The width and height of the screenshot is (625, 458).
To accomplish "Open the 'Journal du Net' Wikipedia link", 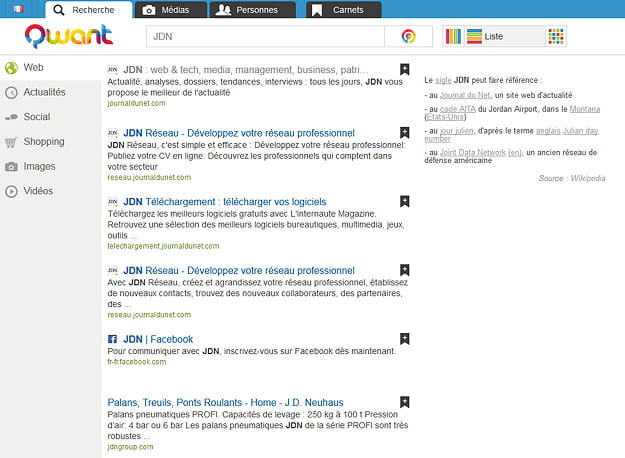I will (x=465, y=95).
